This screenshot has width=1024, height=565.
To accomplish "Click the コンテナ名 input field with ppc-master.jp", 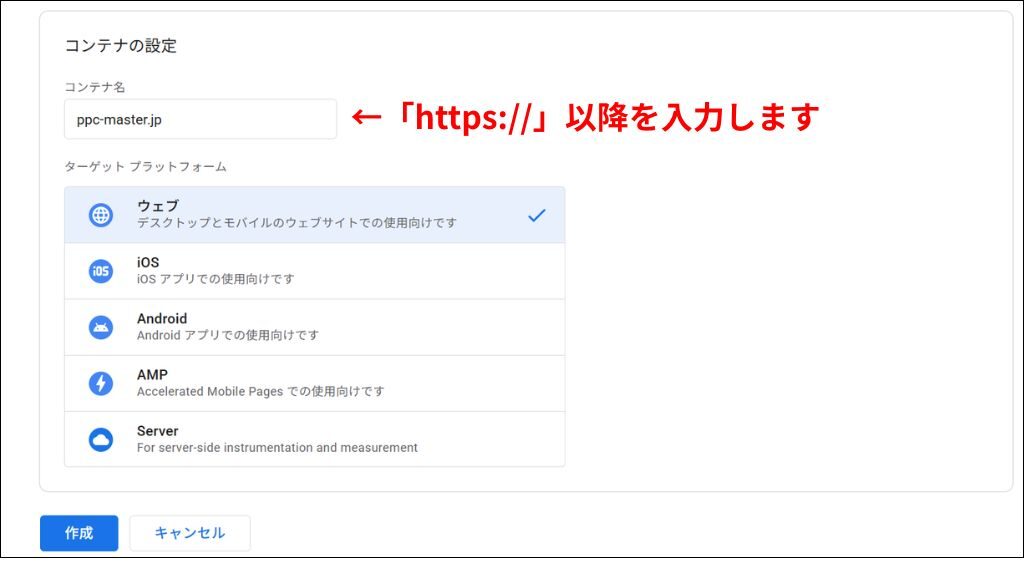I will (200, 119).
